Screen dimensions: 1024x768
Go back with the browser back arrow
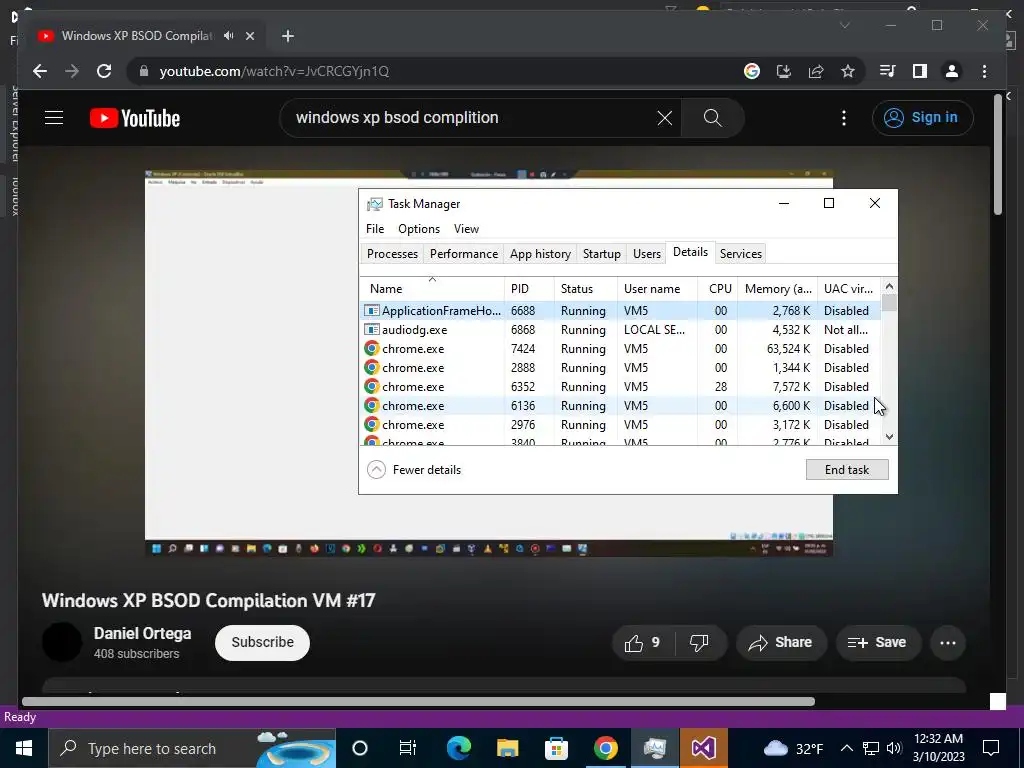tap(40, 71)
